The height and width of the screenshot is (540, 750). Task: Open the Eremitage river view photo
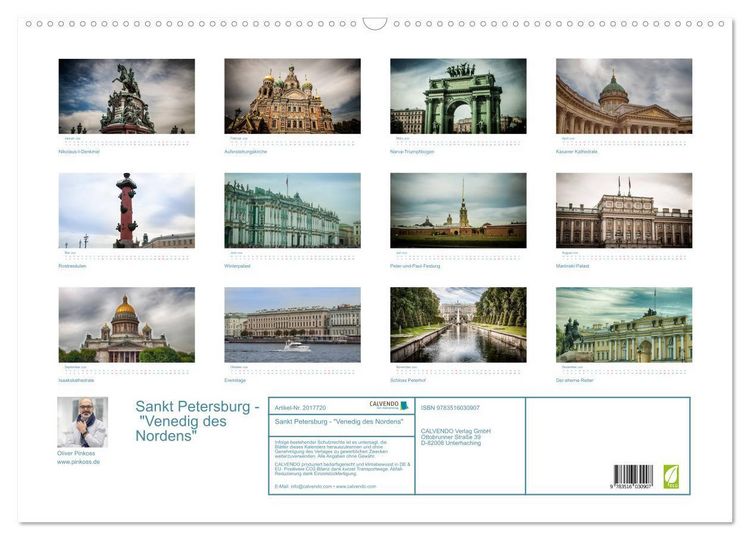(292, 325)
